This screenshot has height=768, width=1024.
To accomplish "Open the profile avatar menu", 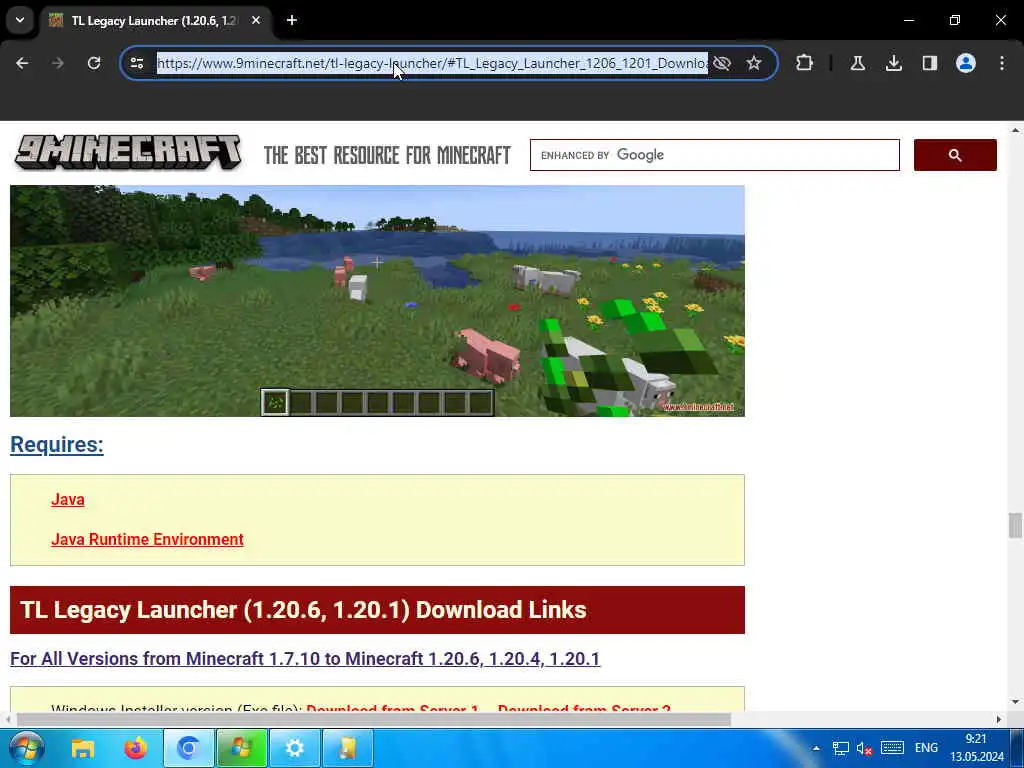I will [x=965, y=63].
